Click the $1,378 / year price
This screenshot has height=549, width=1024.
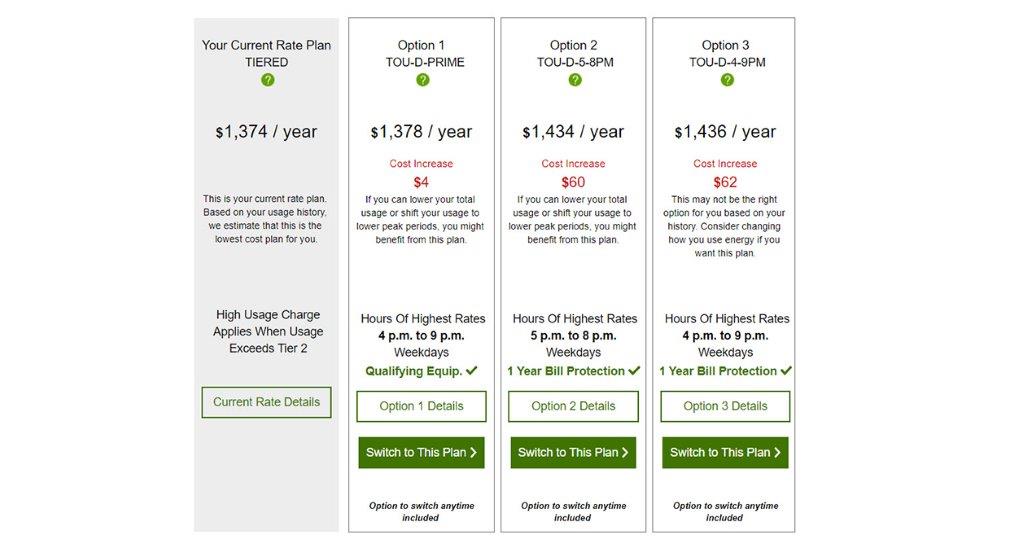(421, 132)
